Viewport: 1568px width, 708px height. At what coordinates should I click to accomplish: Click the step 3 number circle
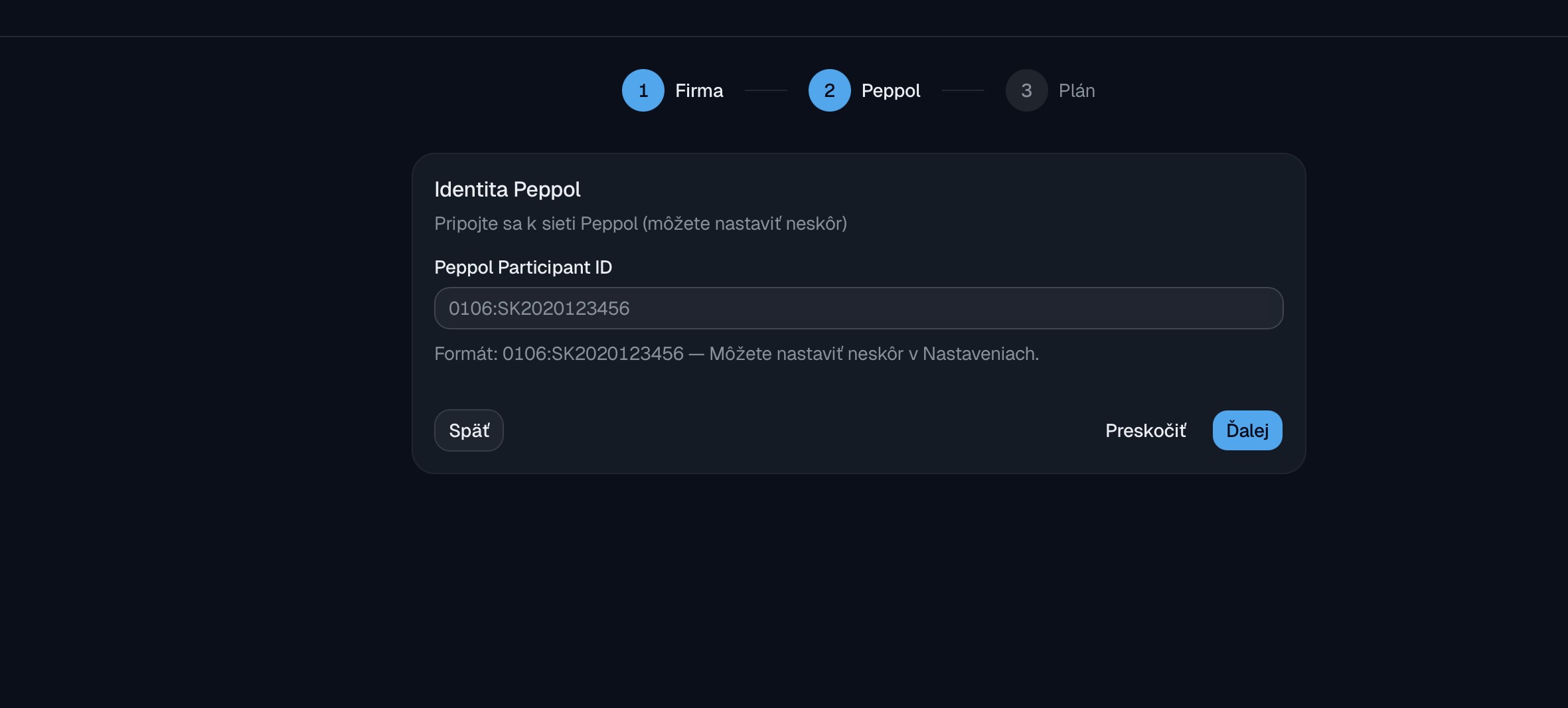pyautogui.click(x=1026, y=90)
